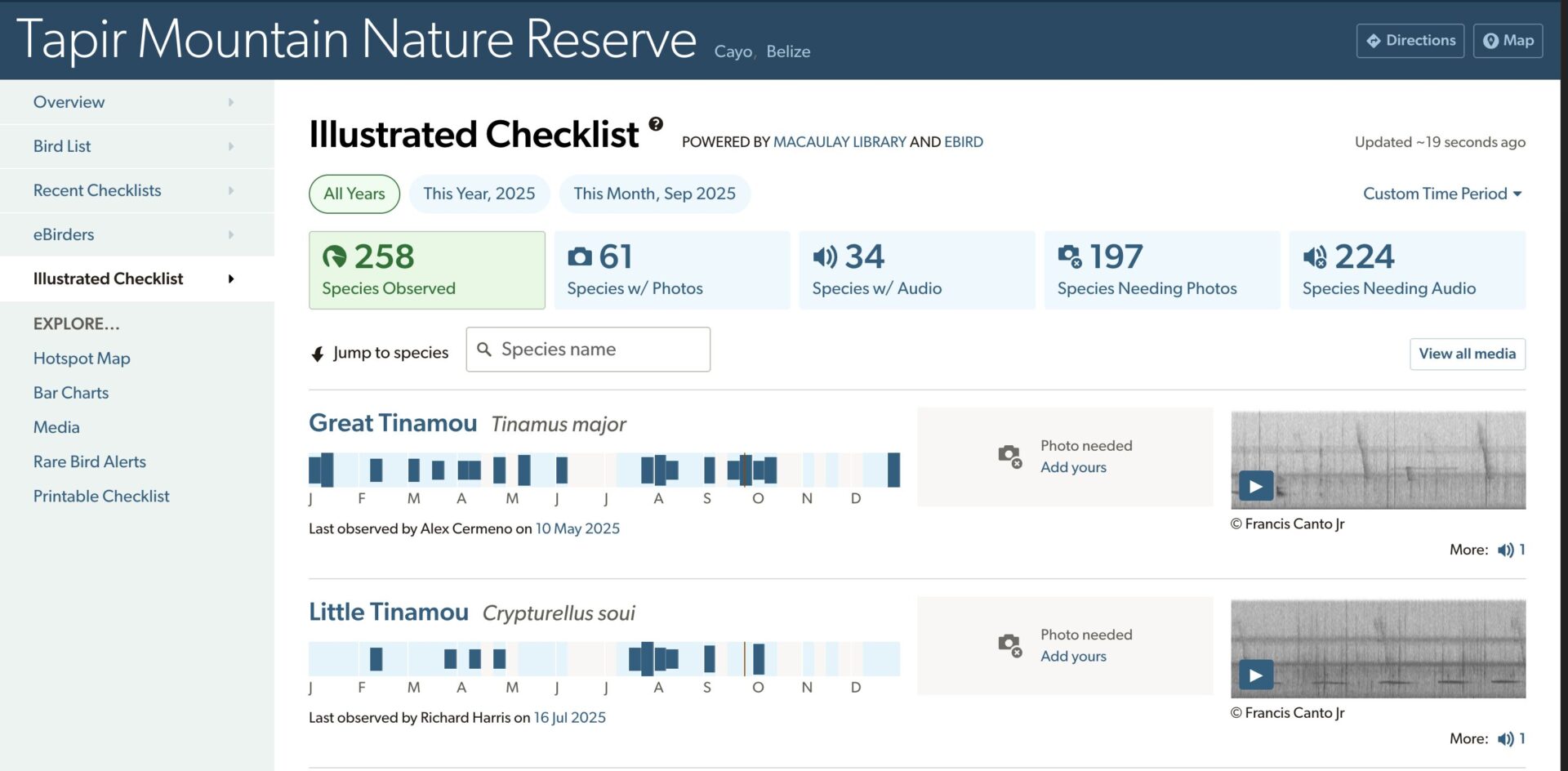This screenshot has height=771, width=1568.
Task: Open the Custom Time Period dropdown
Action: coord(1441,194)
